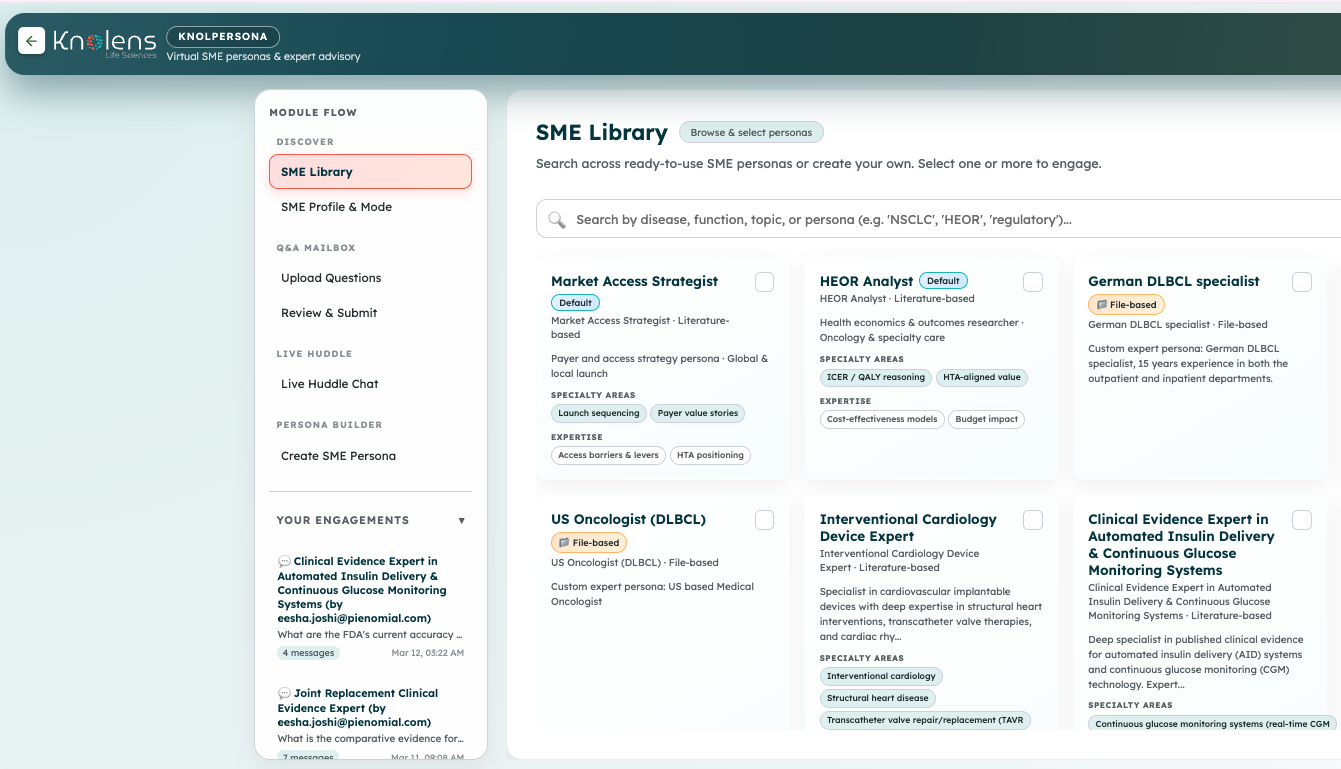Click the KNOLPERSONA module badge
Image resolution: width=1341 pixels, height=769 pixels.
tap(223, 37)
